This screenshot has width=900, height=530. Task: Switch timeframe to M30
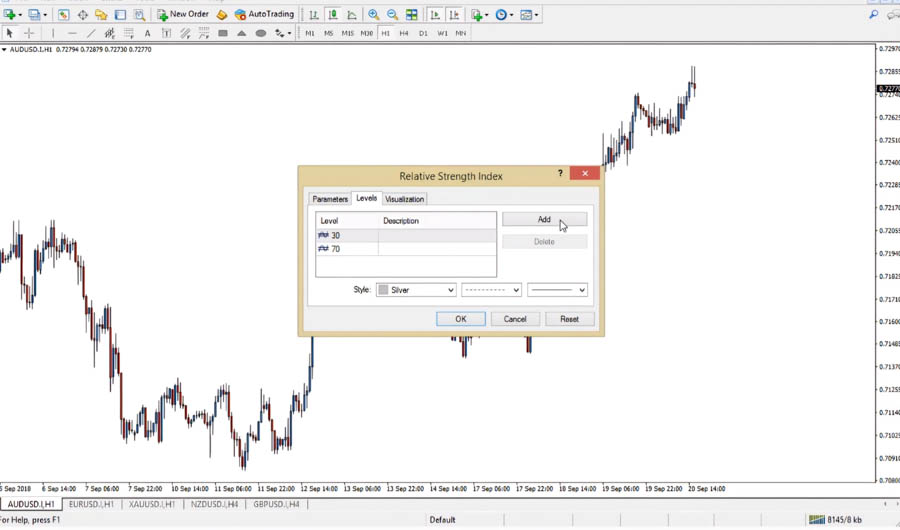[367, 33]
